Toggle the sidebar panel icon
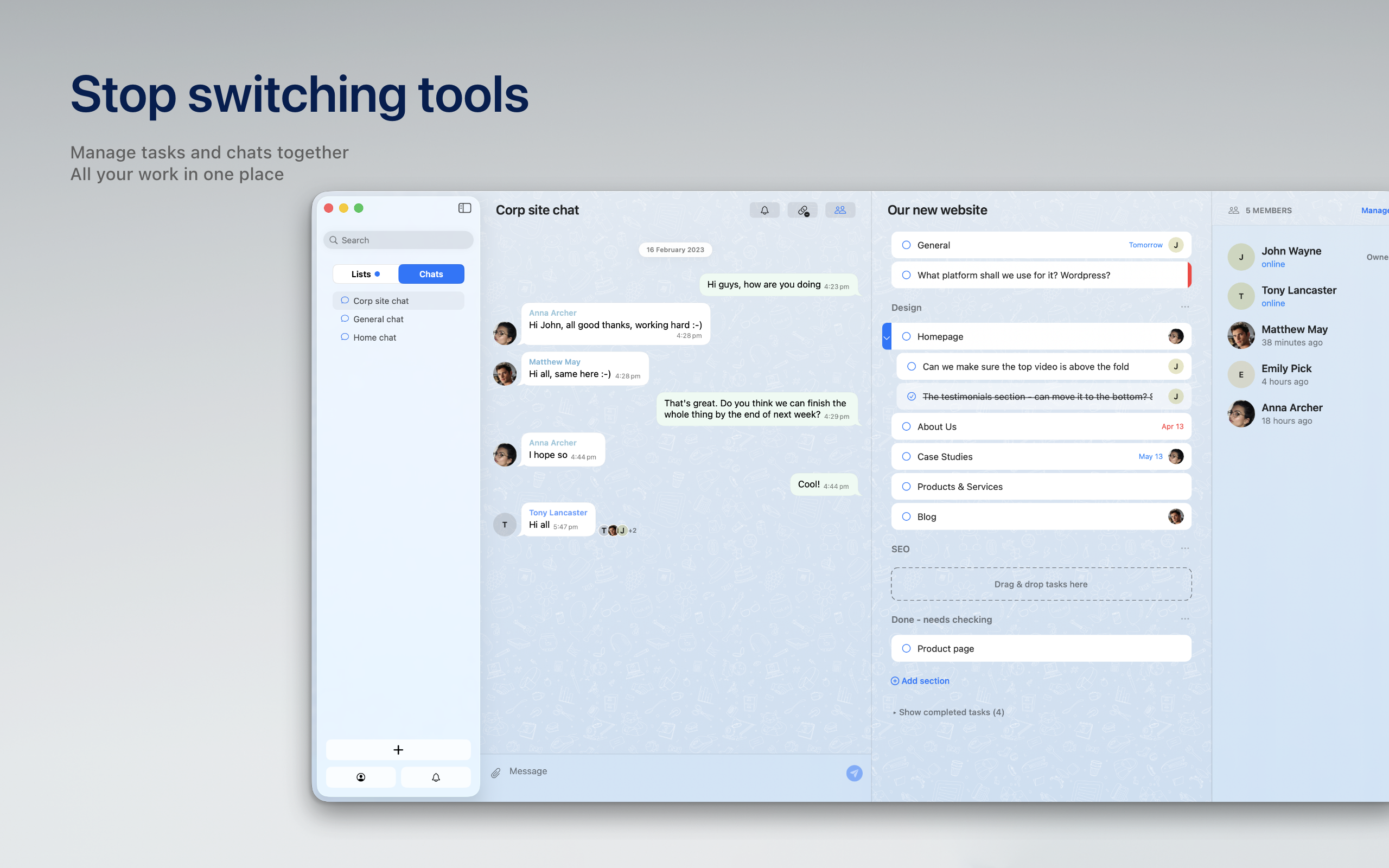1389x868 pixels. click(x=464, y=208)
